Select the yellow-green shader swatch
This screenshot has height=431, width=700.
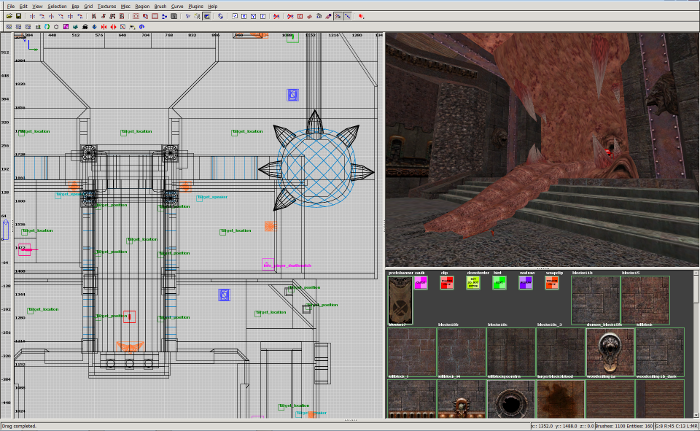pyautogui.click(x=473, y=283)
